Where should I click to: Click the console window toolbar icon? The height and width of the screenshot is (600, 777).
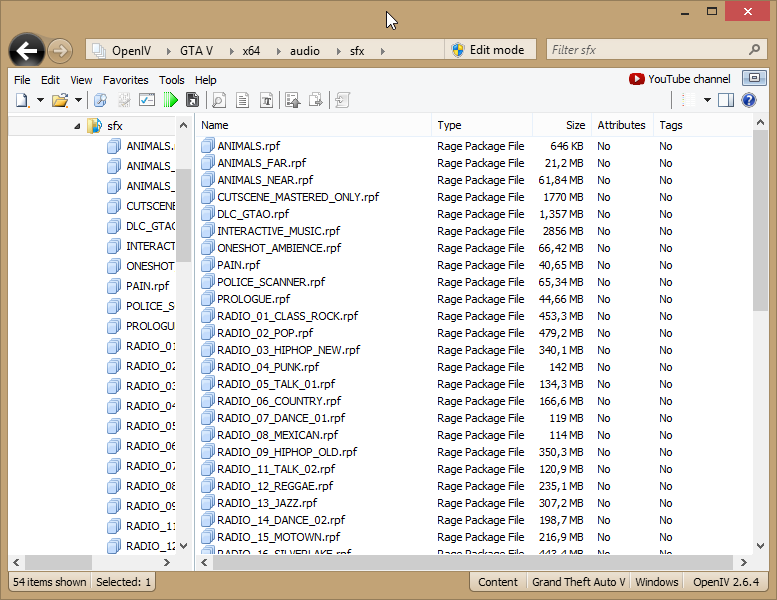147,100
